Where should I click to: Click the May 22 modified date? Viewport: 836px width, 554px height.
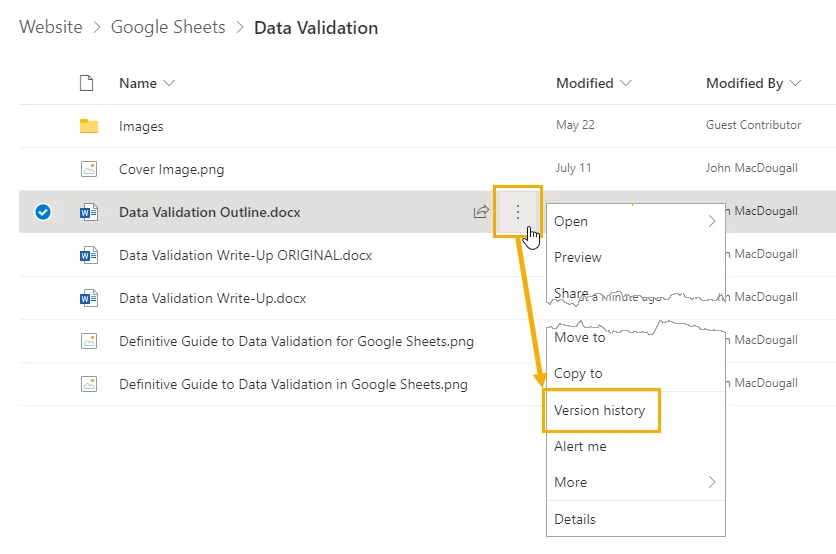(x=575, y=125)
